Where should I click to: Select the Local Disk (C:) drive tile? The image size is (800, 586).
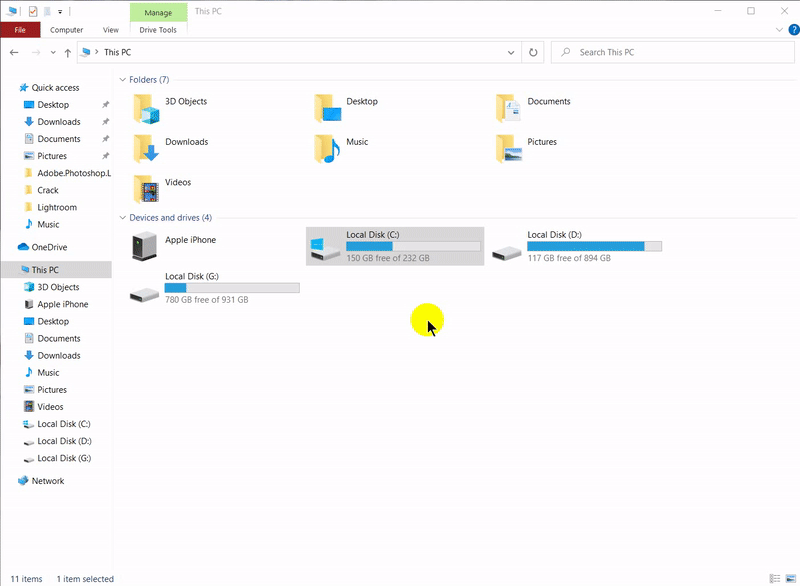pos(395,246)
